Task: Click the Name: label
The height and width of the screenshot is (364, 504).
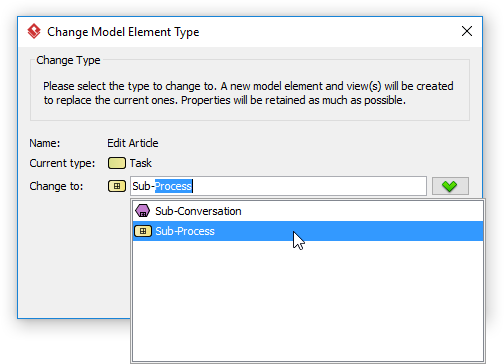Action: 45,143
